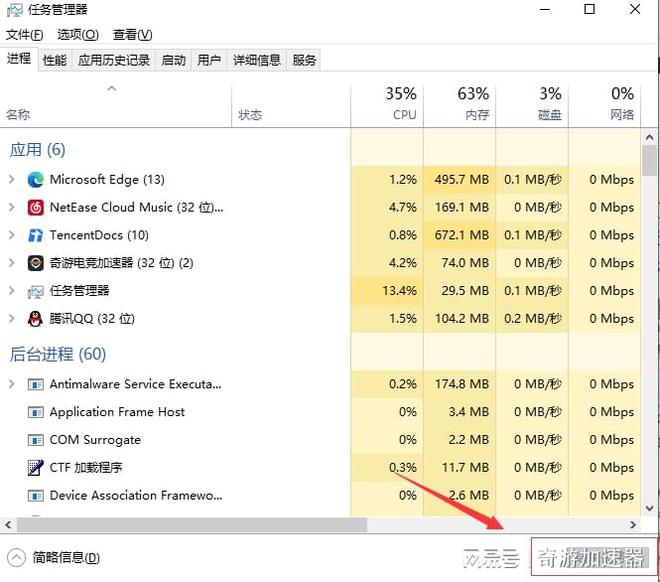Collapse to 简略信息 using the up-arrow icon
660x582 pixels.
(x=16, y=558)
